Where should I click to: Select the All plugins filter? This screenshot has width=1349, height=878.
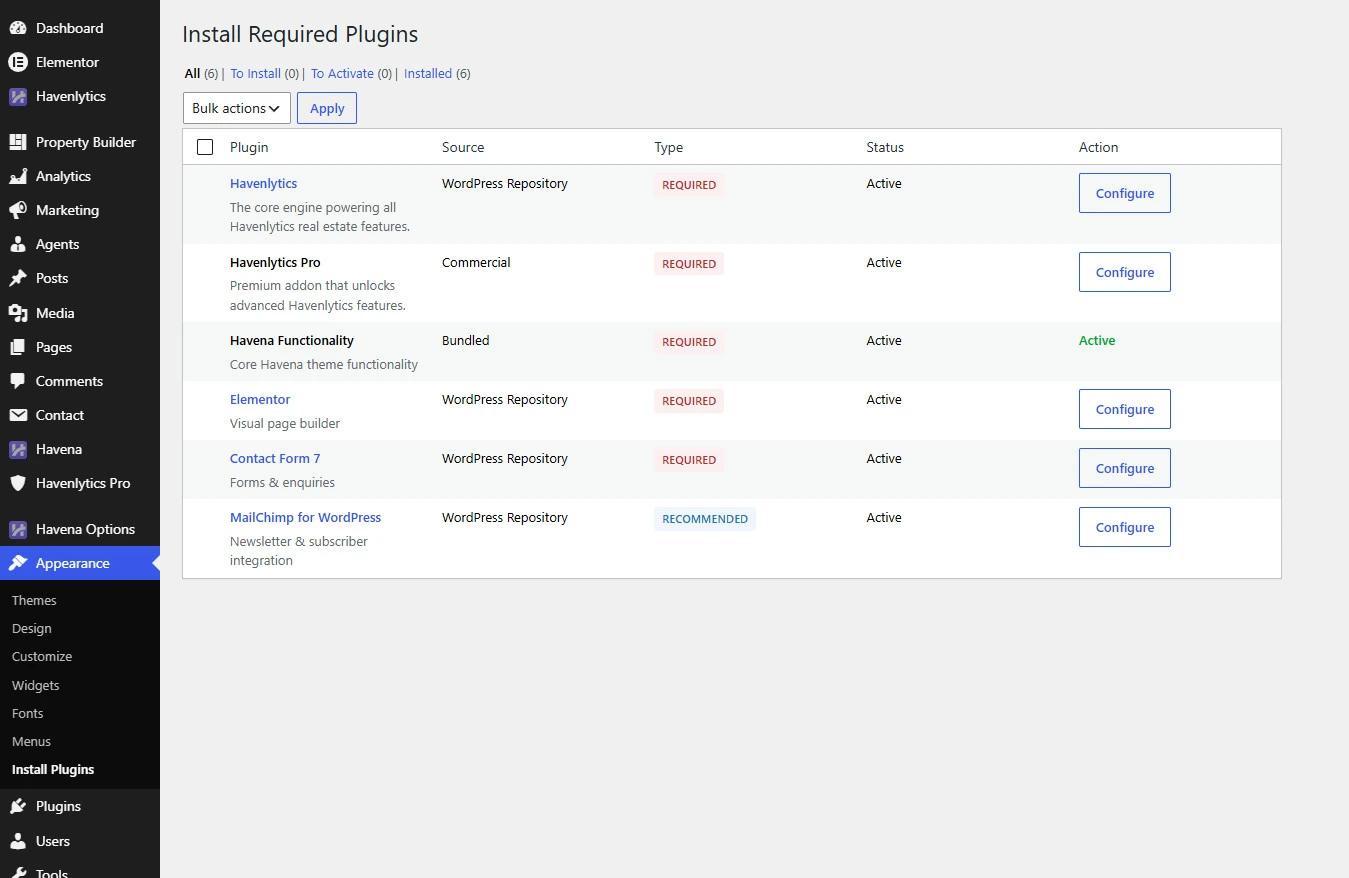(x=192, y=73)
